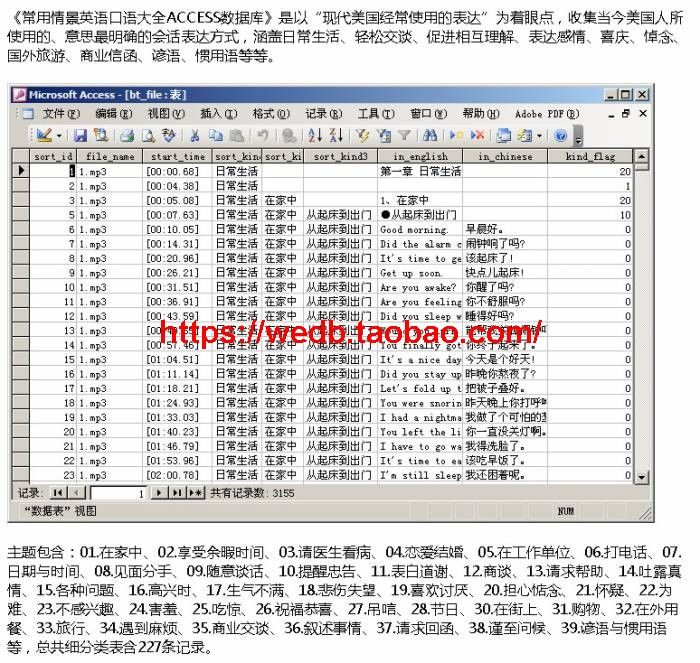Open Toolbar Options at toolbar end

pos(578,136)
